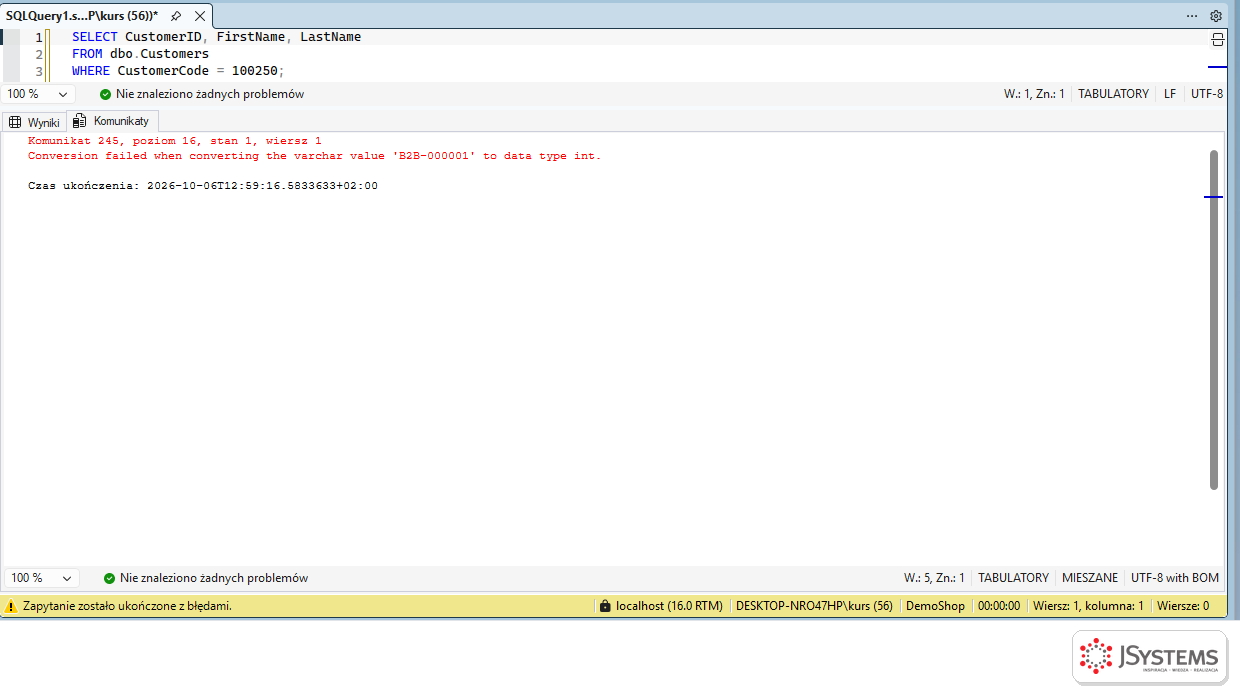
Task: Open the tab overflow three-dots menu
Action: click(1192, 16)
